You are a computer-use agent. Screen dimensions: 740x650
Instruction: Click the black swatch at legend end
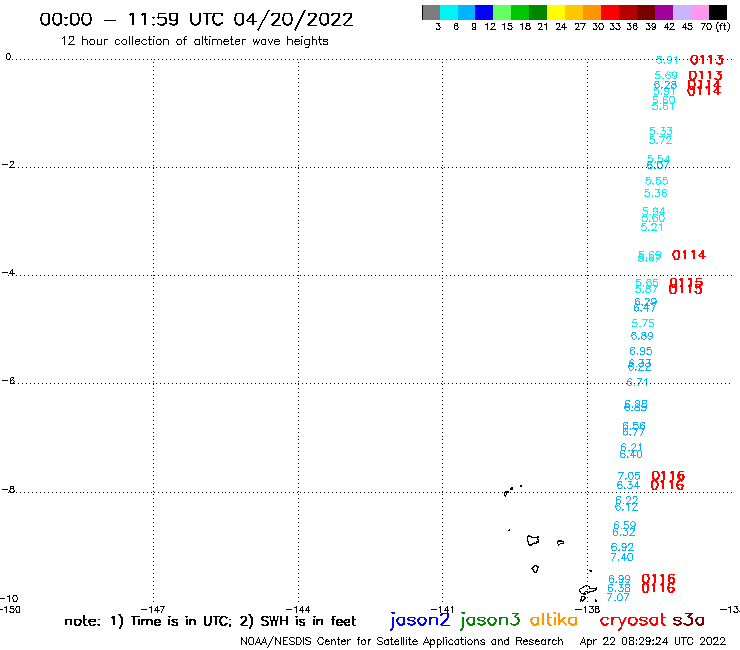point(717,12)
